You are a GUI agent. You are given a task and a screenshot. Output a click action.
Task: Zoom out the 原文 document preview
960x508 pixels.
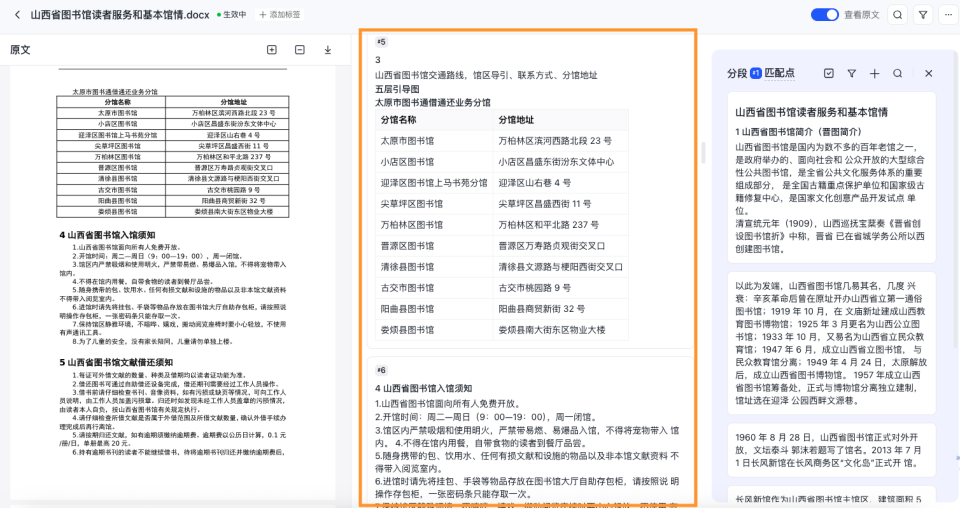[299, 50]
